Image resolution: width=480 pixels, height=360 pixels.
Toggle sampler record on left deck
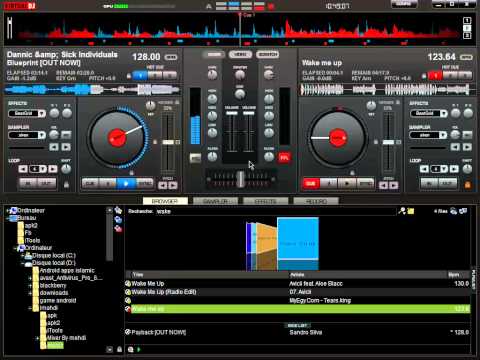click(66, 135)
